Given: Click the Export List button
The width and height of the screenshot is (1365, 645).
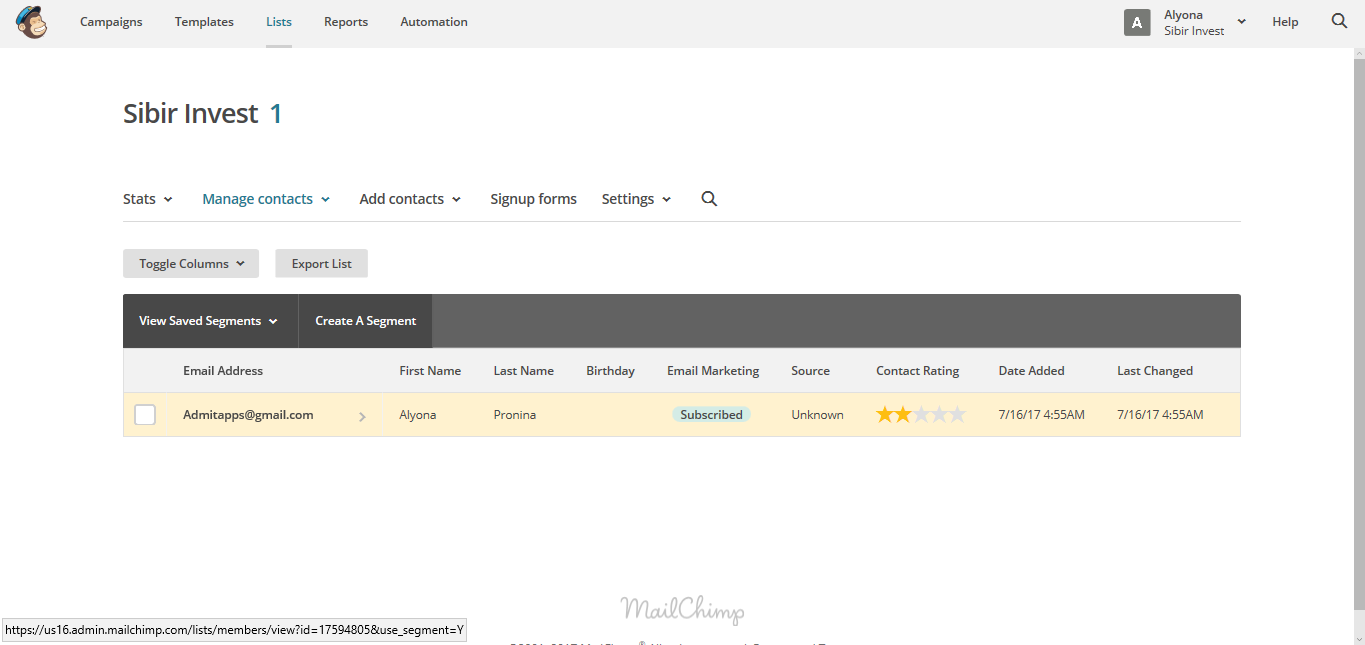Looking at the screenshot, I should coord(321,263).
